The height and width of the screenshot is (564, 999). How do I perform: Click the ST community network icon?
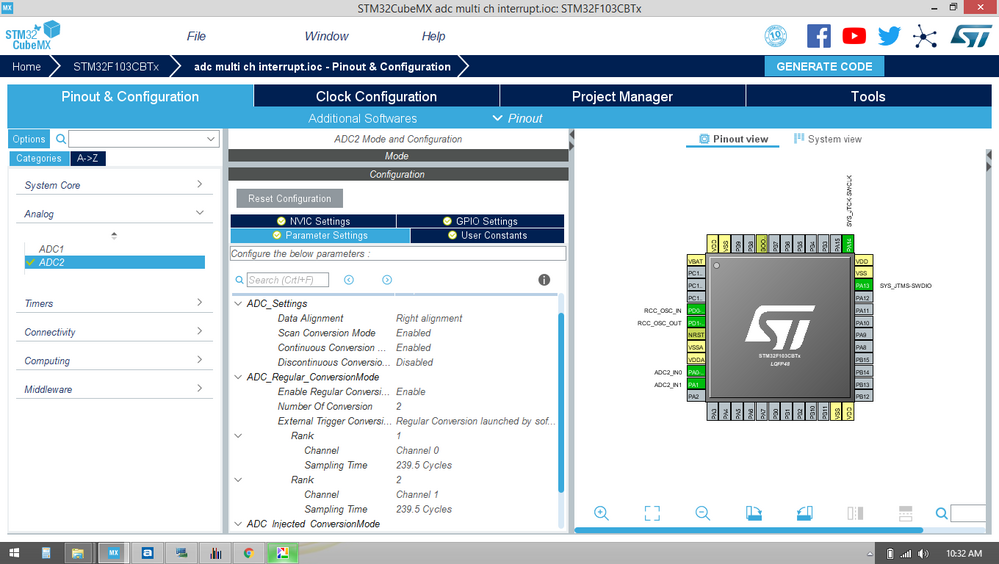click(924, 36)
